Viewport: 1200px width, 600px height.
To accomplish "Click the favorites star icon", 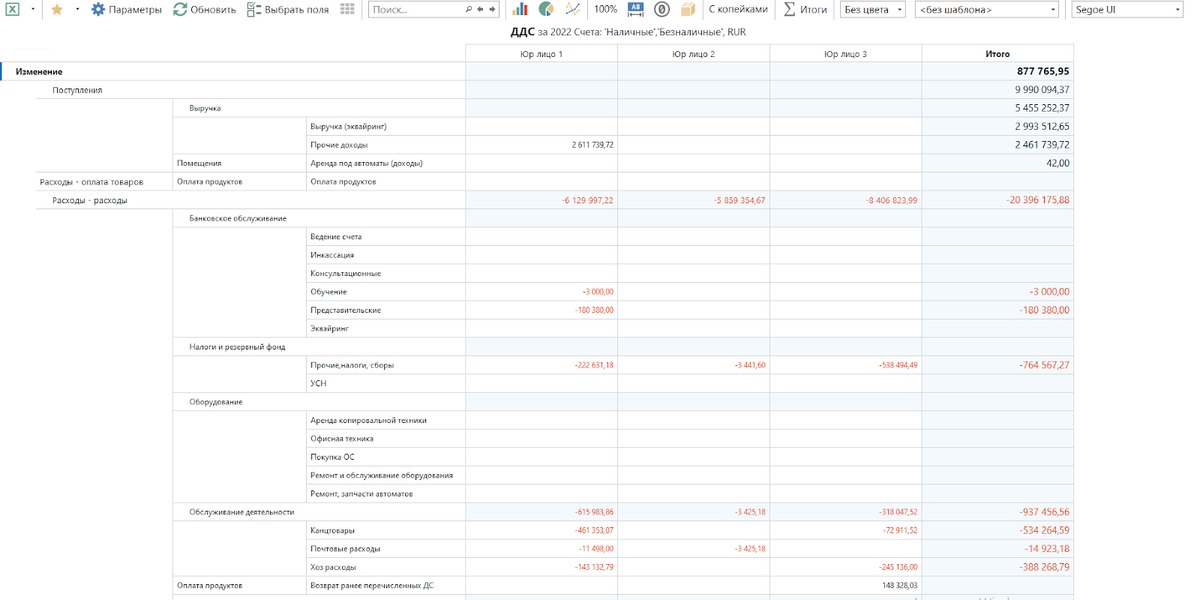I will point(57,9).
